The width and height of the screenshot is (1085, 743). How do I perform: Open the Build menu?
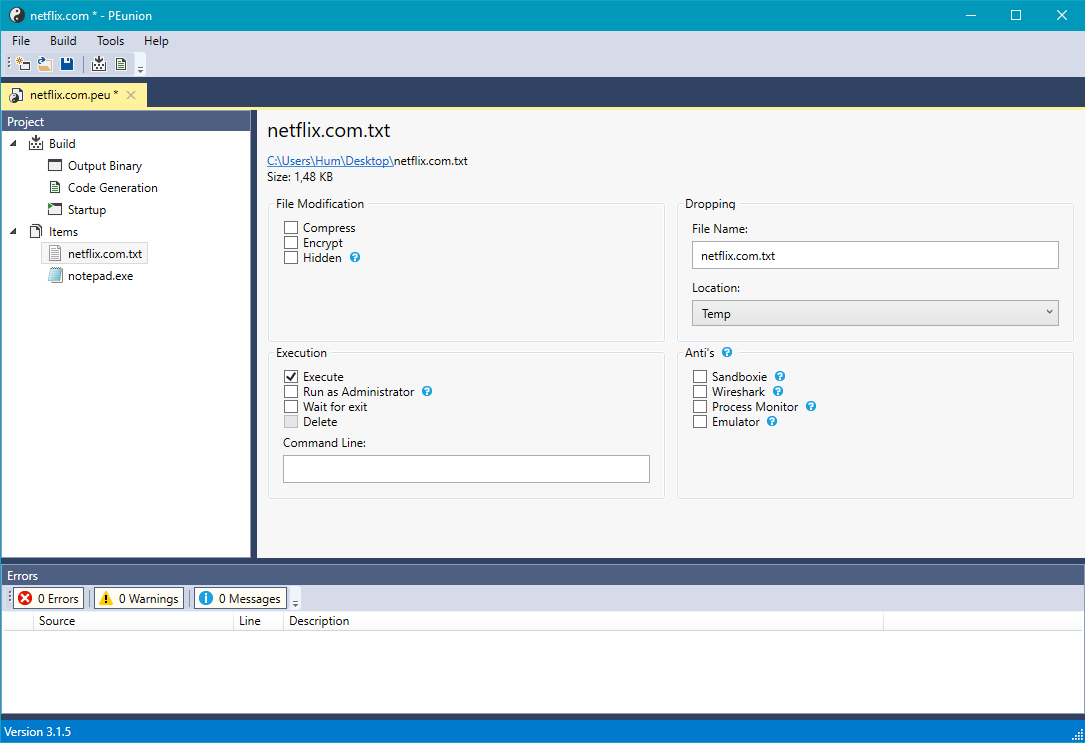coord(63,41)
